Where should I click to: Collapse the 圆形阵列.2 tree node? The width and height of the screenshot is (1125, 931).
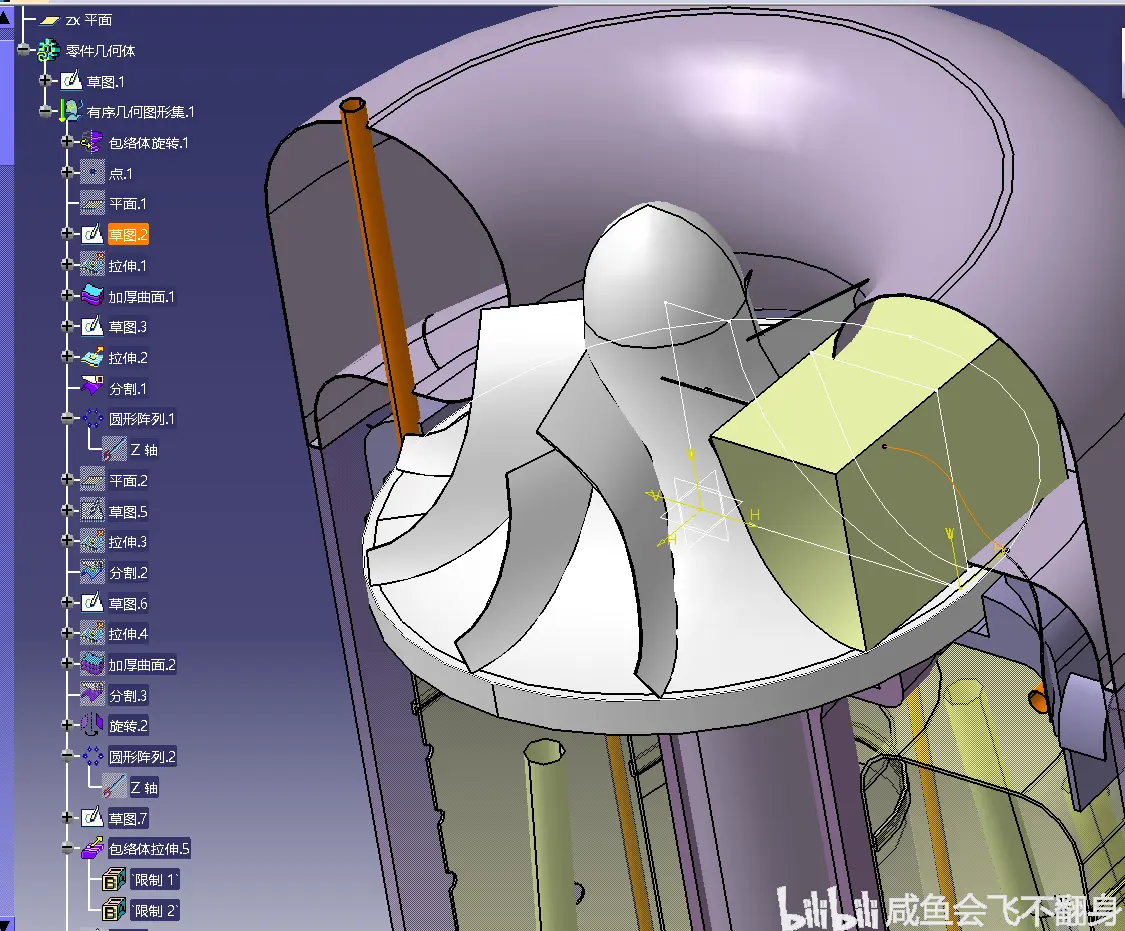coord(67,756)
